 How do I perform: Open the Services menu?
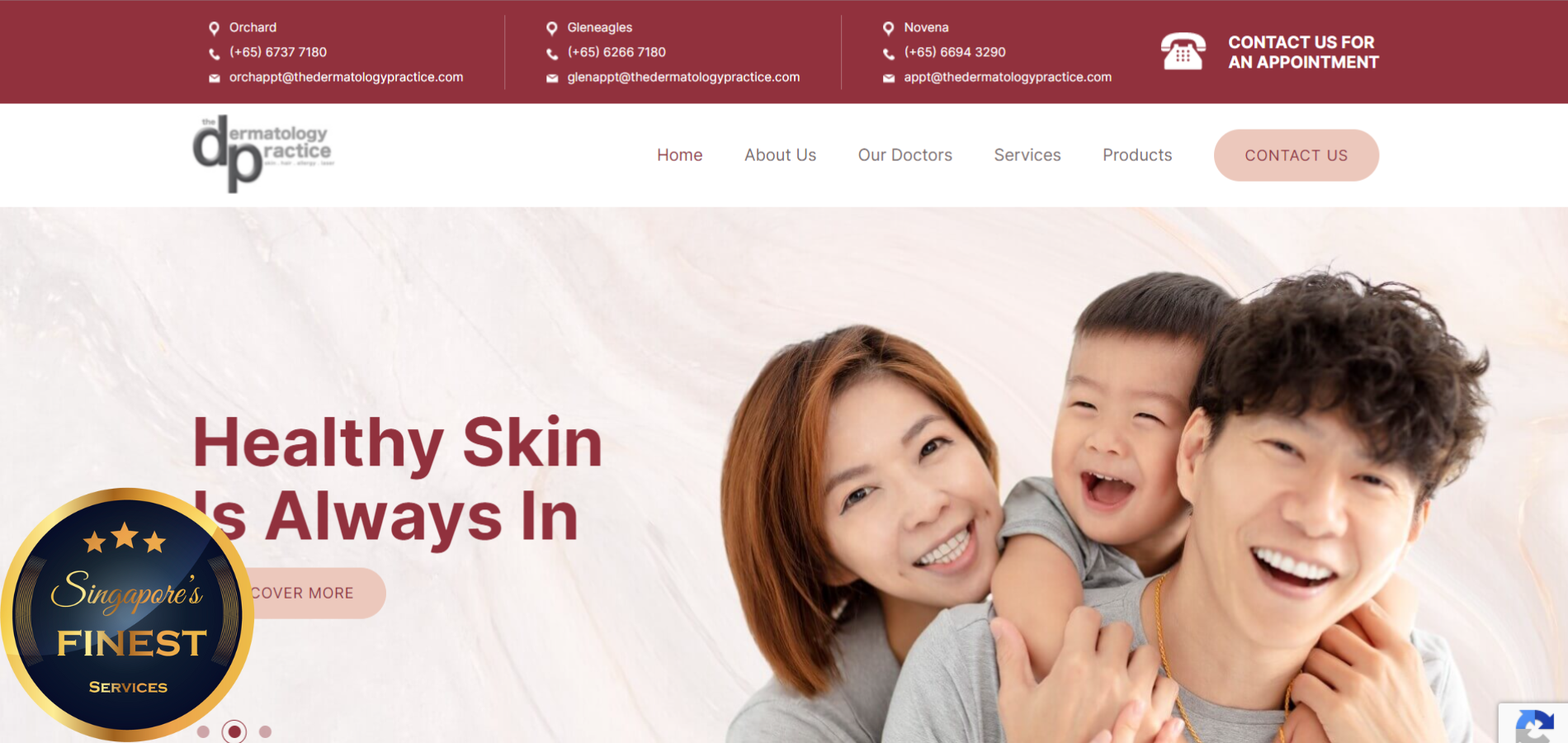1027,155
